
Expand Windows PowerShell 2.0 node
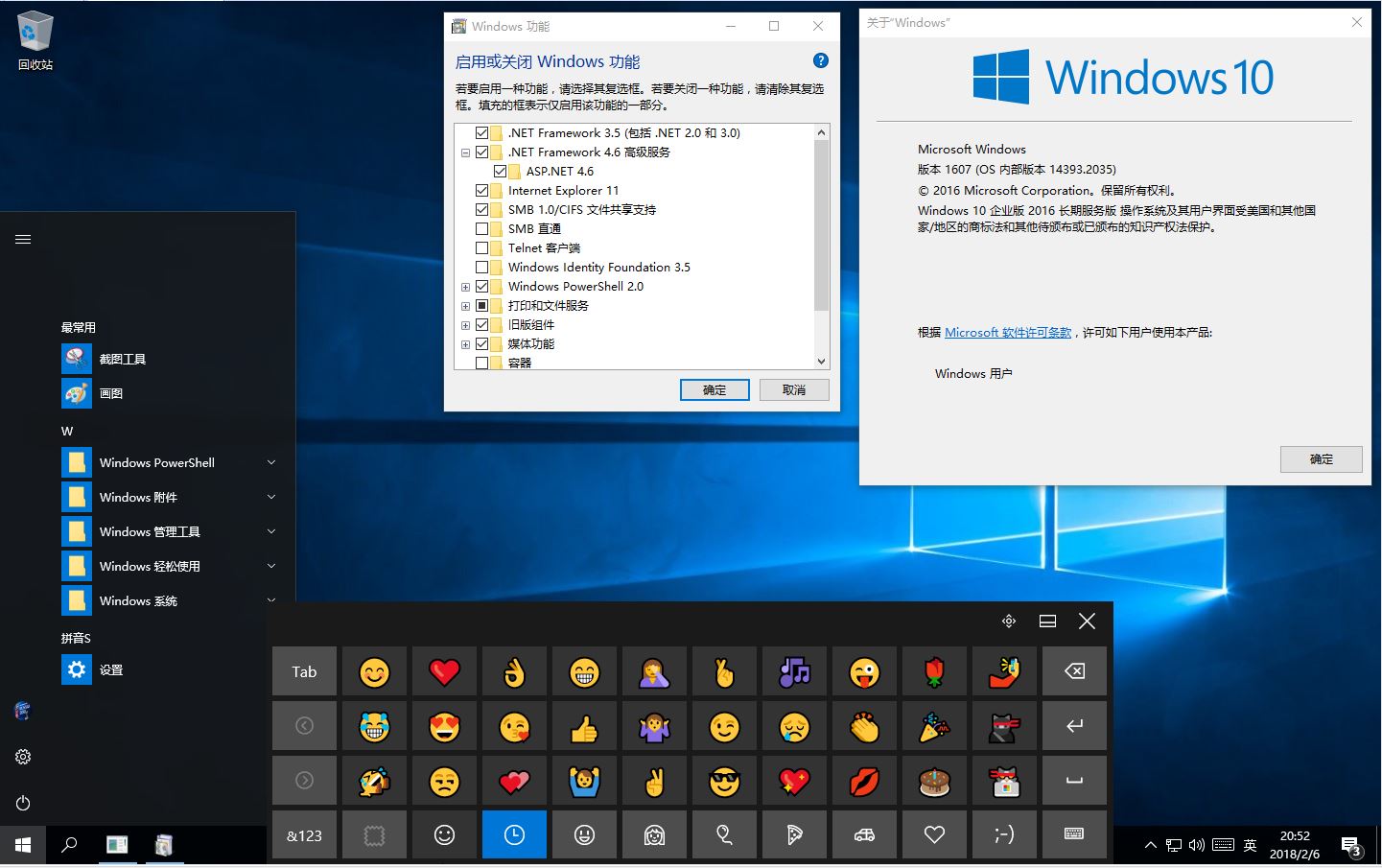click(x=465, y=286)
